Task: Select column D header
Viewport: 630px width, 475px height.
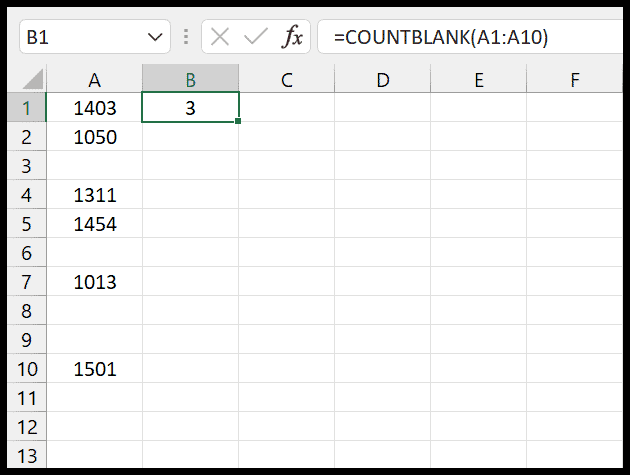Action: (x=382, y=80)
